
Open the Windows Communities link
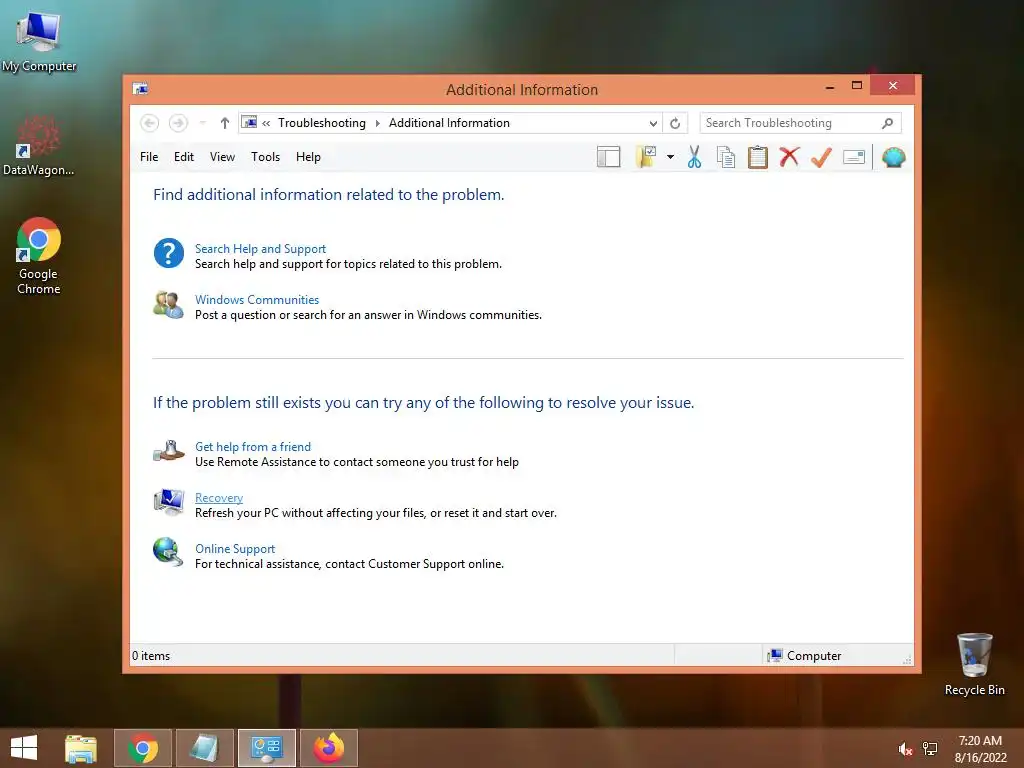click(257, 300)
